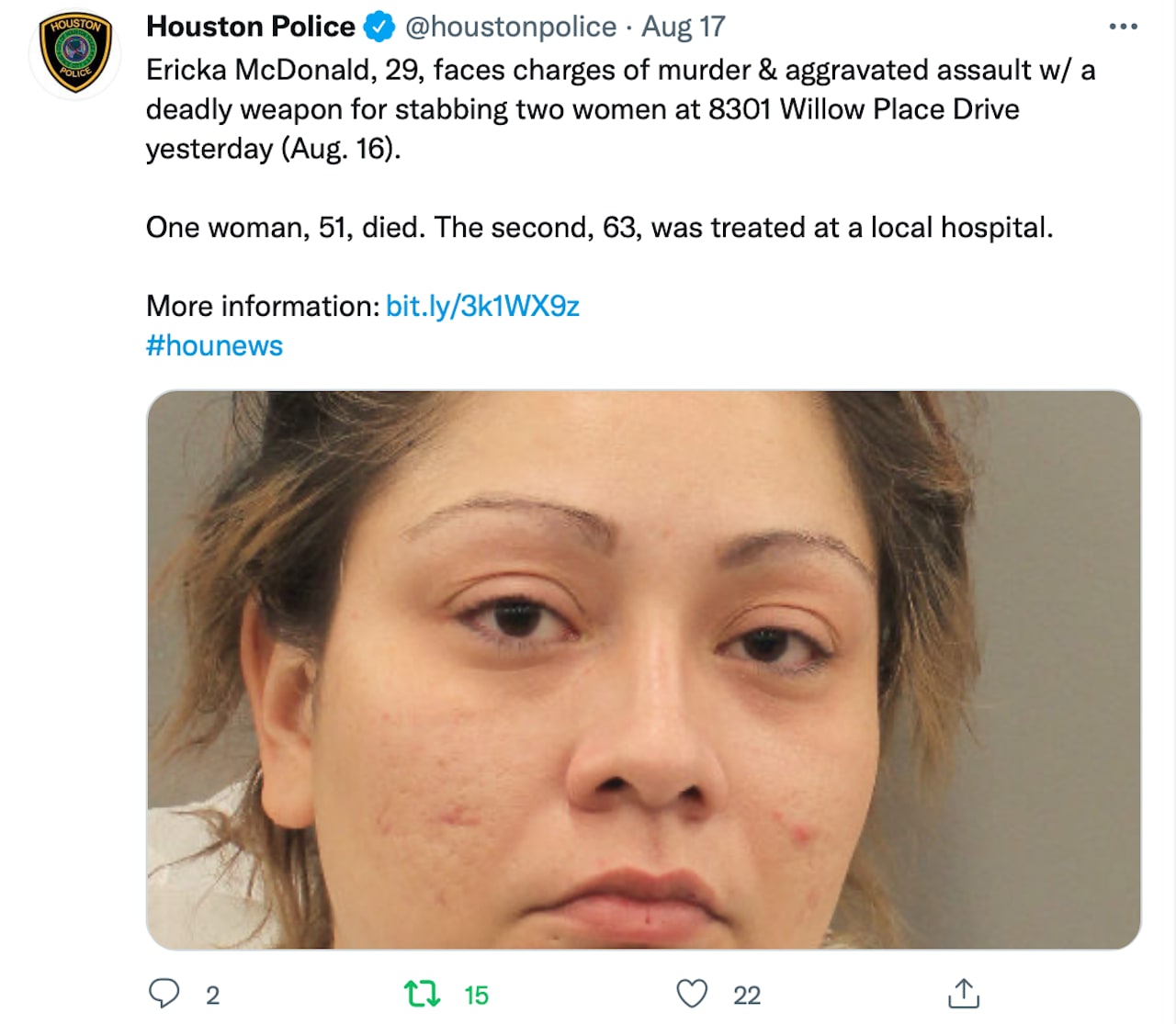Open the #hounews hashtag
This screenshot has height=1024, width=1176.
coord(214,345)
